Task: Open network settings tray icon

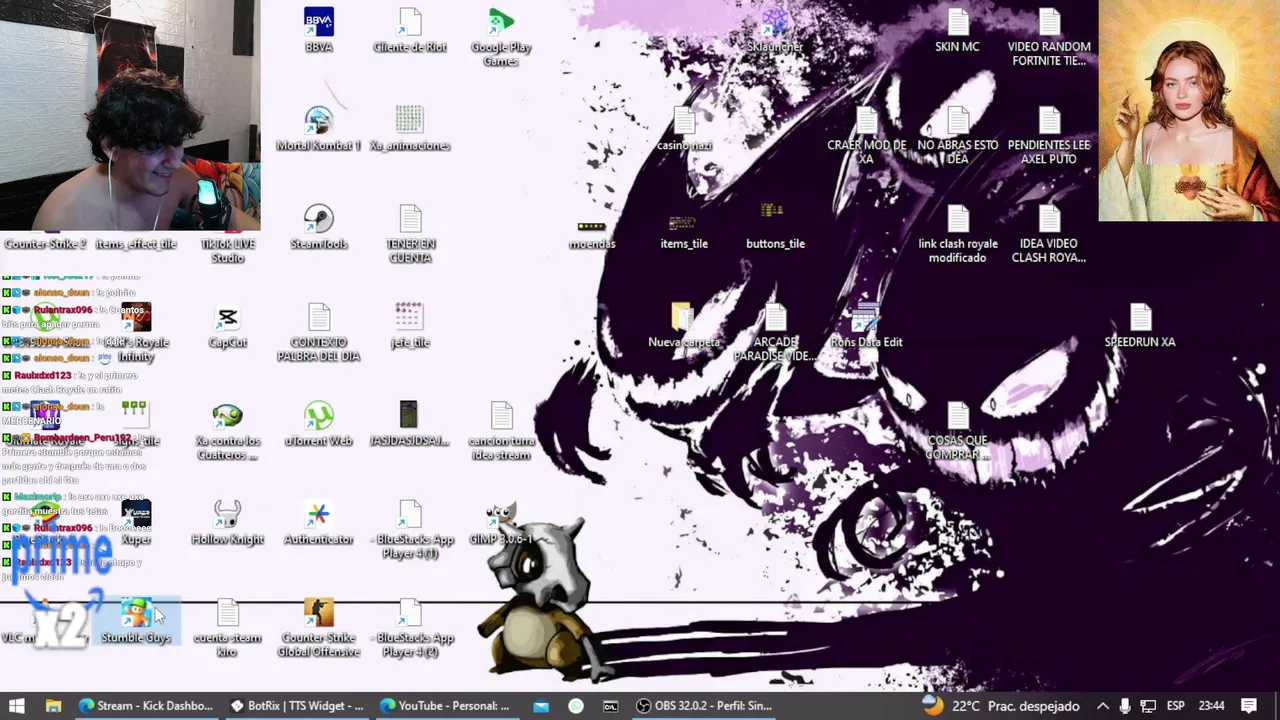Action: [x=1148, y=705]
